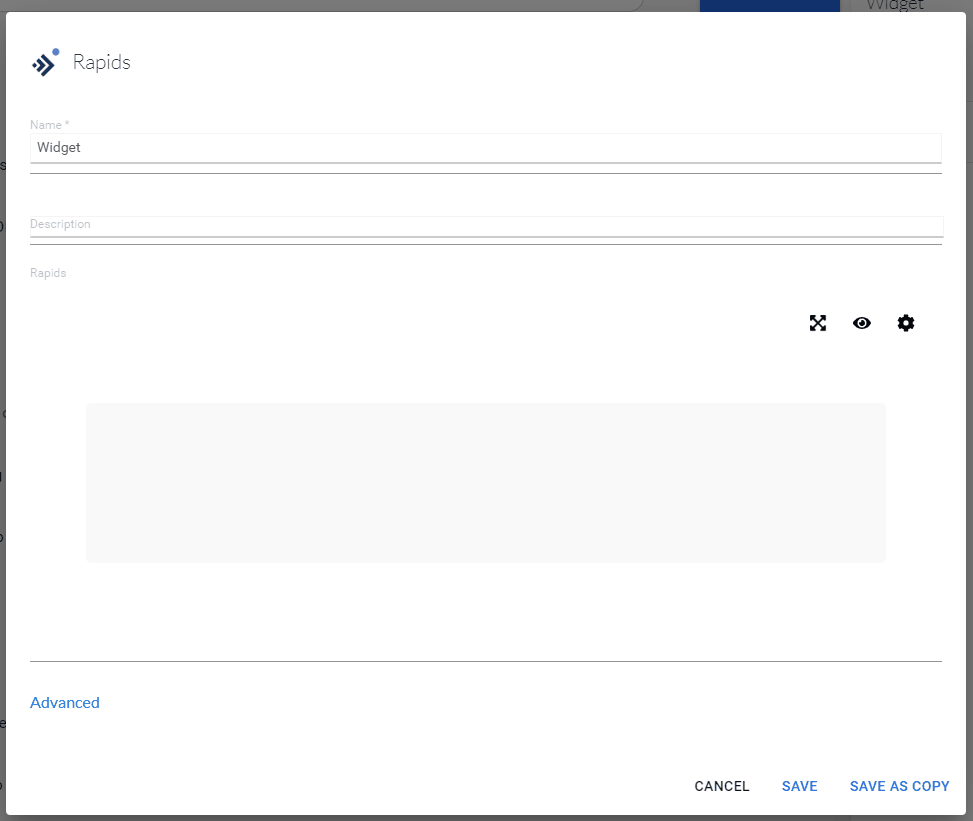Viewport: 973px width, 821px height.
Task: Expand the Rapids editor to fullscreen
Action: point(818,323)
